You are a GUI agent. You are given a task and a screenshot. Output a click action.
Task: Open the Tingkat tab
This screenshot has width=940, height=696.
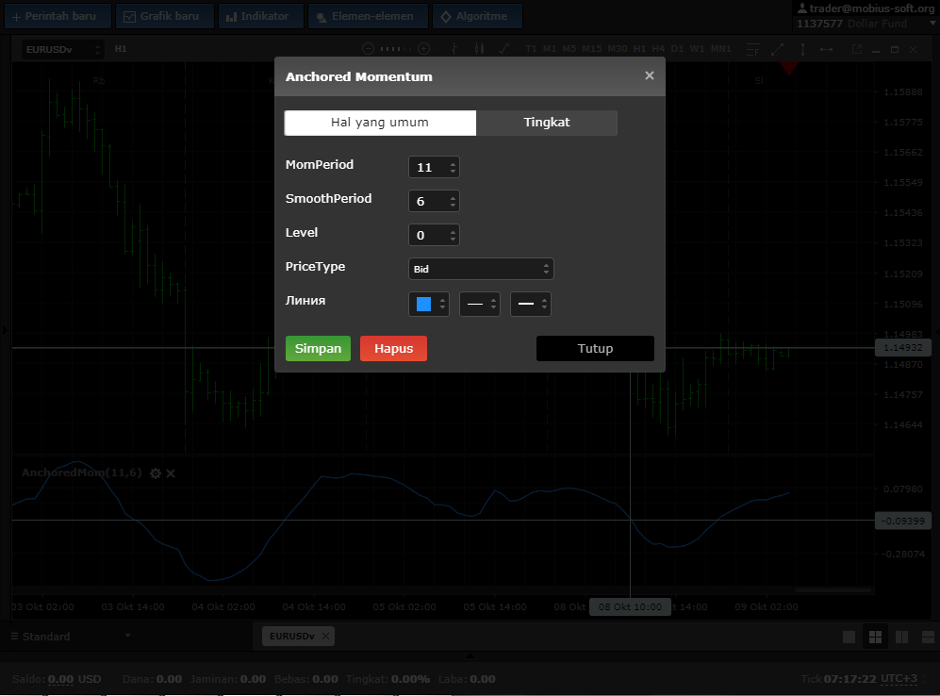(x=547, y=122)
